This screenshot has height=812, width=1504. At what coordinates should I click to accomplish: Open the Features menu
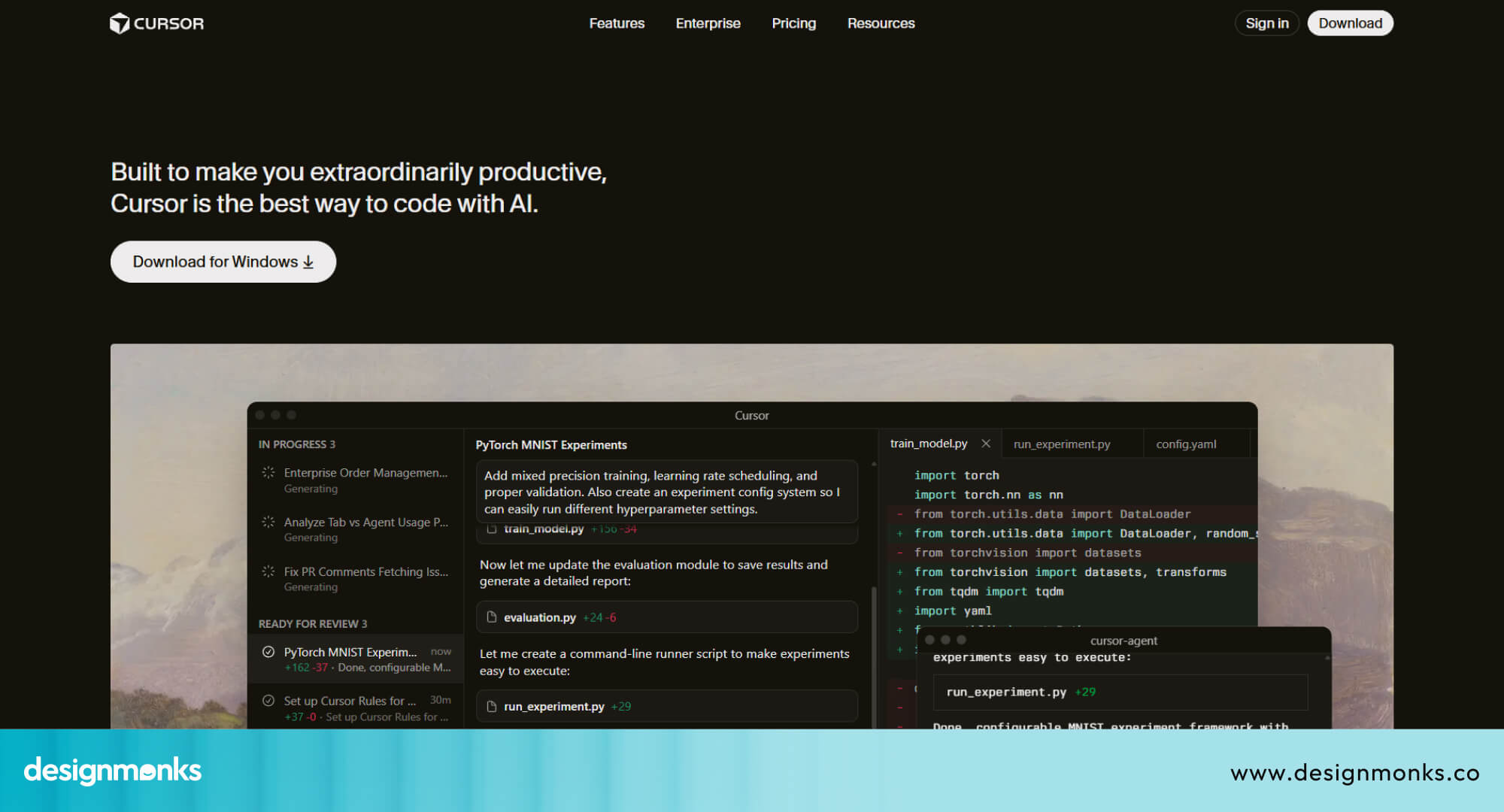point(617,23)
